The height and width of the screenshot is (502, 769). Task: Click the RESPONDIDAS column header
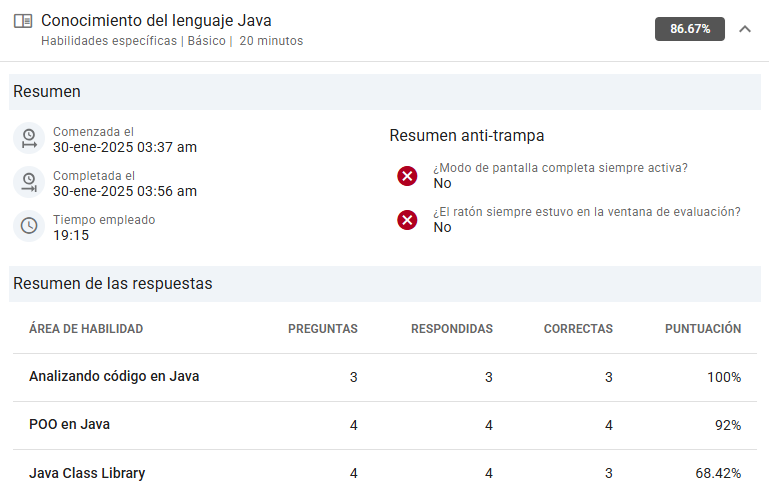451,329
